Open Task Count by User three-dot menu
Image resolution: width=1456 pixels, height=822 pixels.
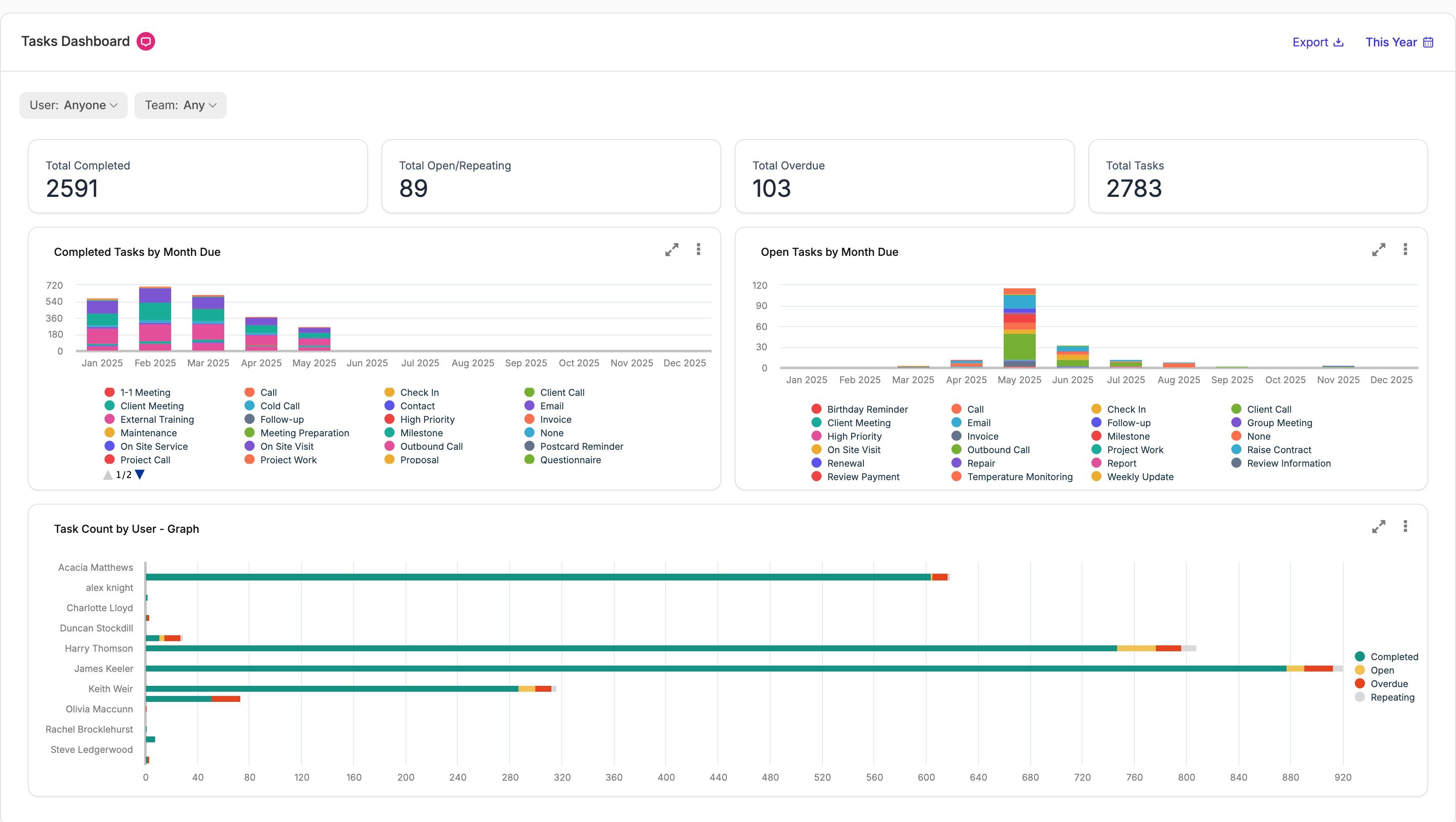(x=1405, y=527)
